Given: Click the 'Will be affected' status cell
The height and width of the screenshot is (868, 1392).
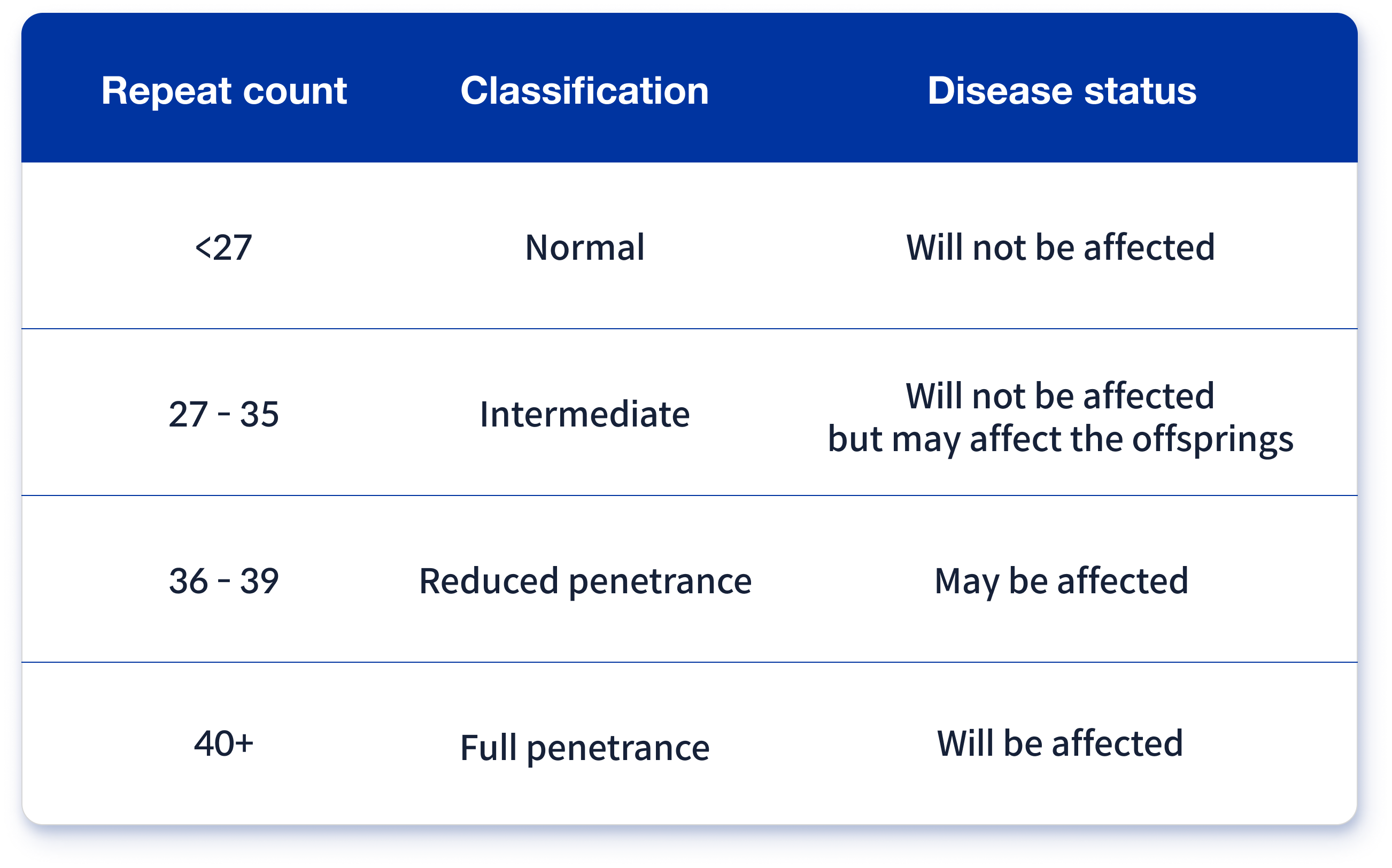Looking at the screenshot, I should (1060, 743).
